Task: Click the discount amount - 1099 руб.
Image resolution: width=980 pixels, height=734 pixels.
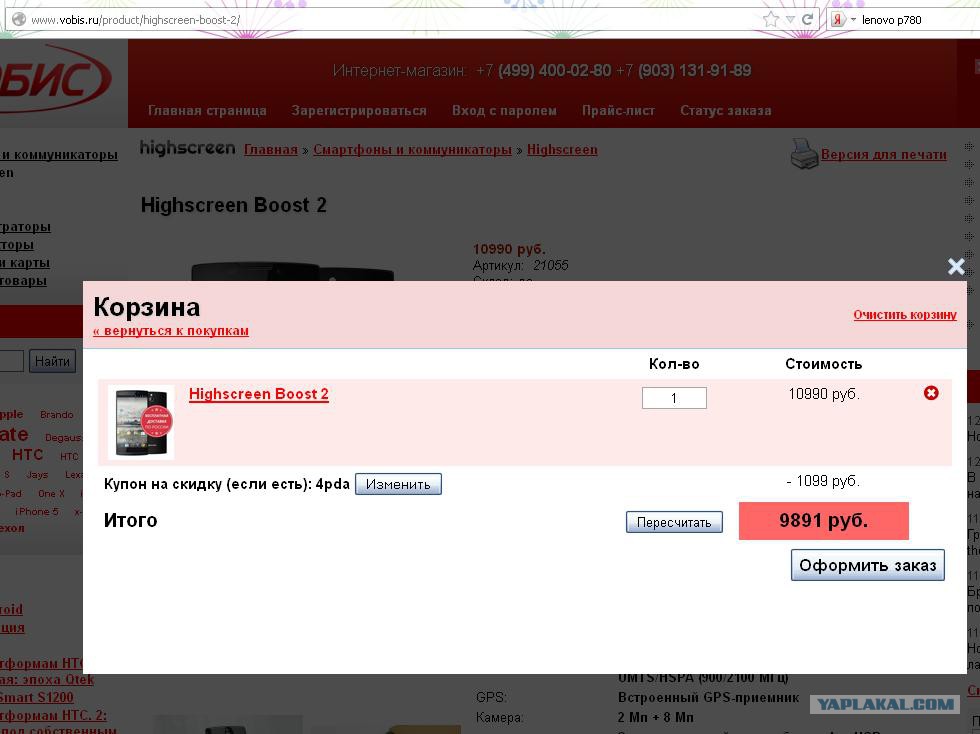Action: click(x=823, y=481)
